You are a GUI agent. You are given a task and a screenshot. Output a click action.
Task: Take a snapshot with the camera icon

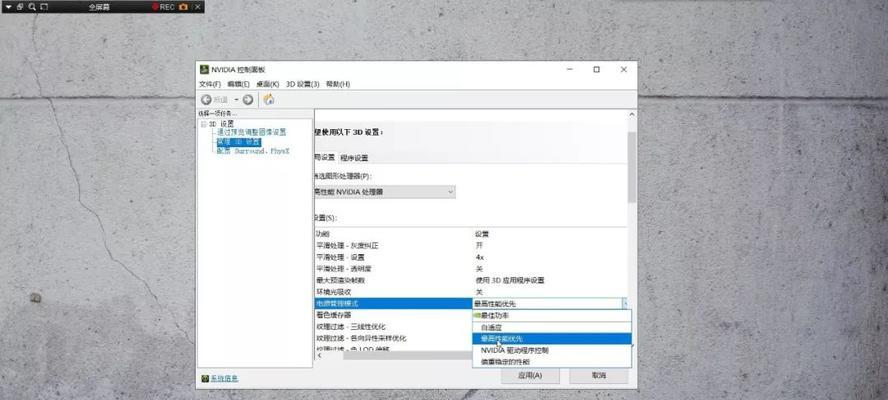[183, 7]
